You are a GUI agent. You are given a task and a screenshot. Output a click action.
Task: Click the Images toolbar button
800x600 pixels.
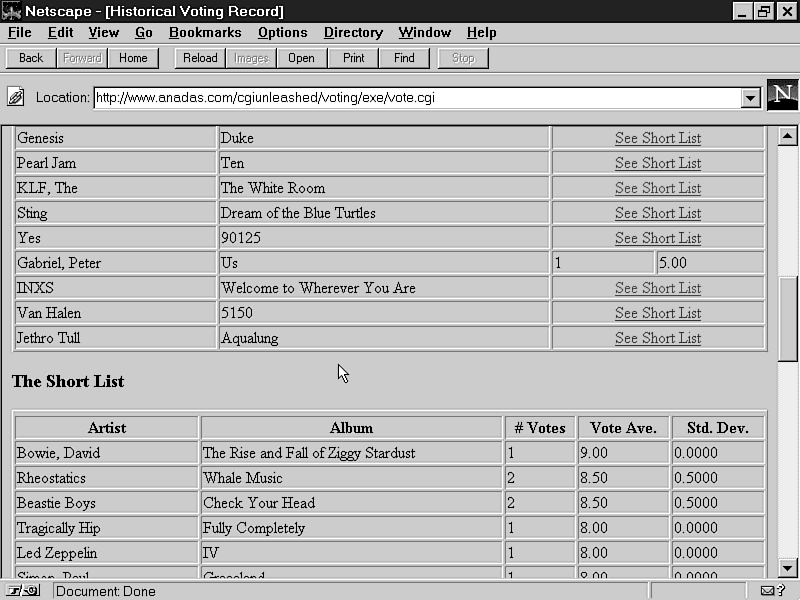pyautogui.click(x=251, y=58)
